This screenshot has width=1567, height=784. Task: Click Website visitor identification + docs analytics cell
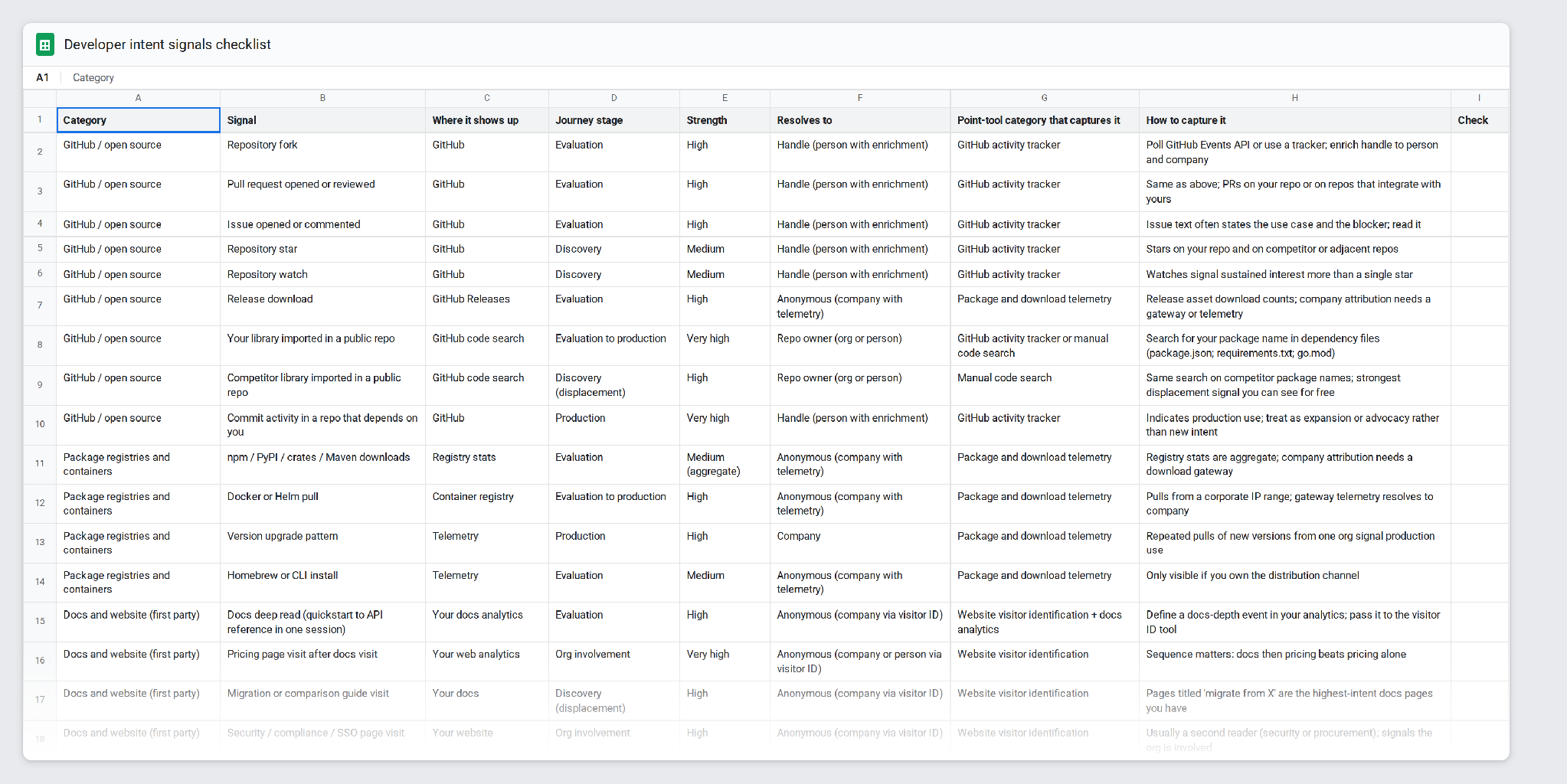[x=1045, y=622]
